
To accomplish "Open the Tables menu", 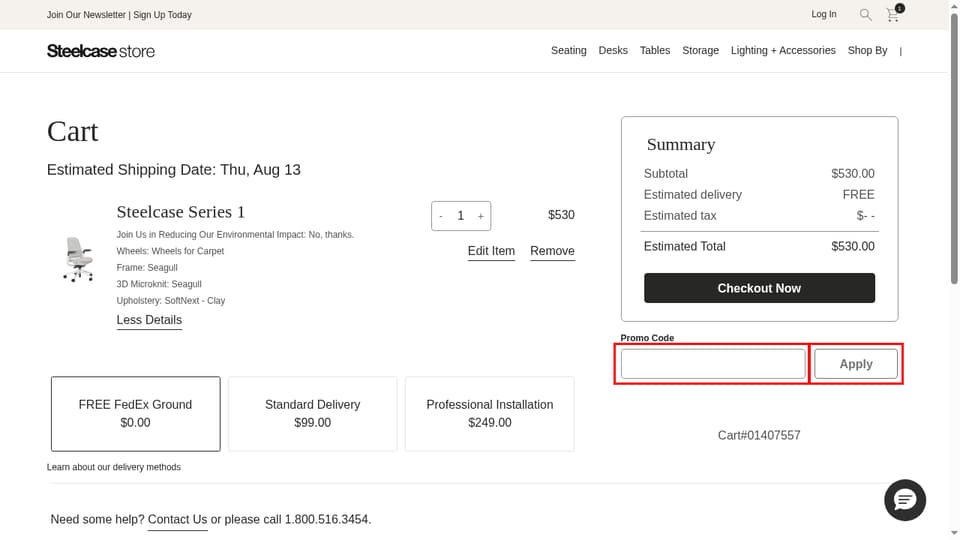I will coord(654,50).
